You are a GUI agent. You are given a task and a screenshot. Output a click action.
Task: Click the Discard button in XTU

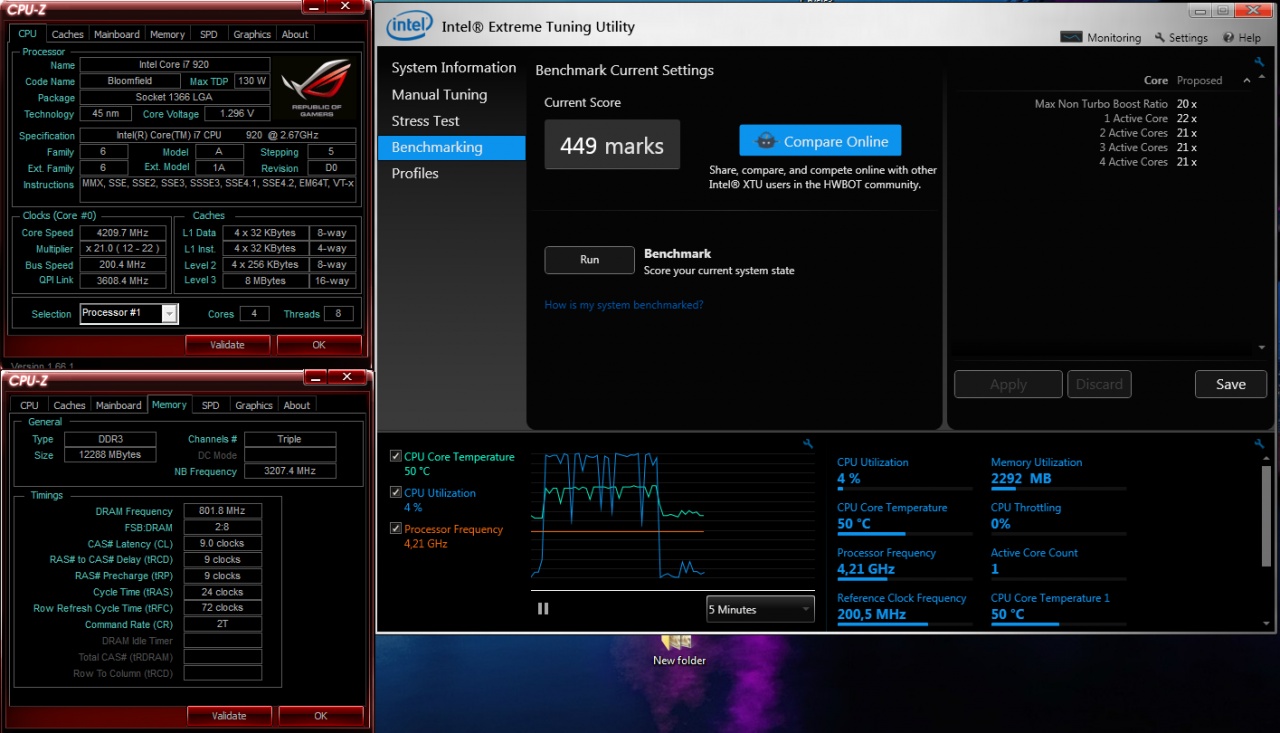tap(1099, 384)
